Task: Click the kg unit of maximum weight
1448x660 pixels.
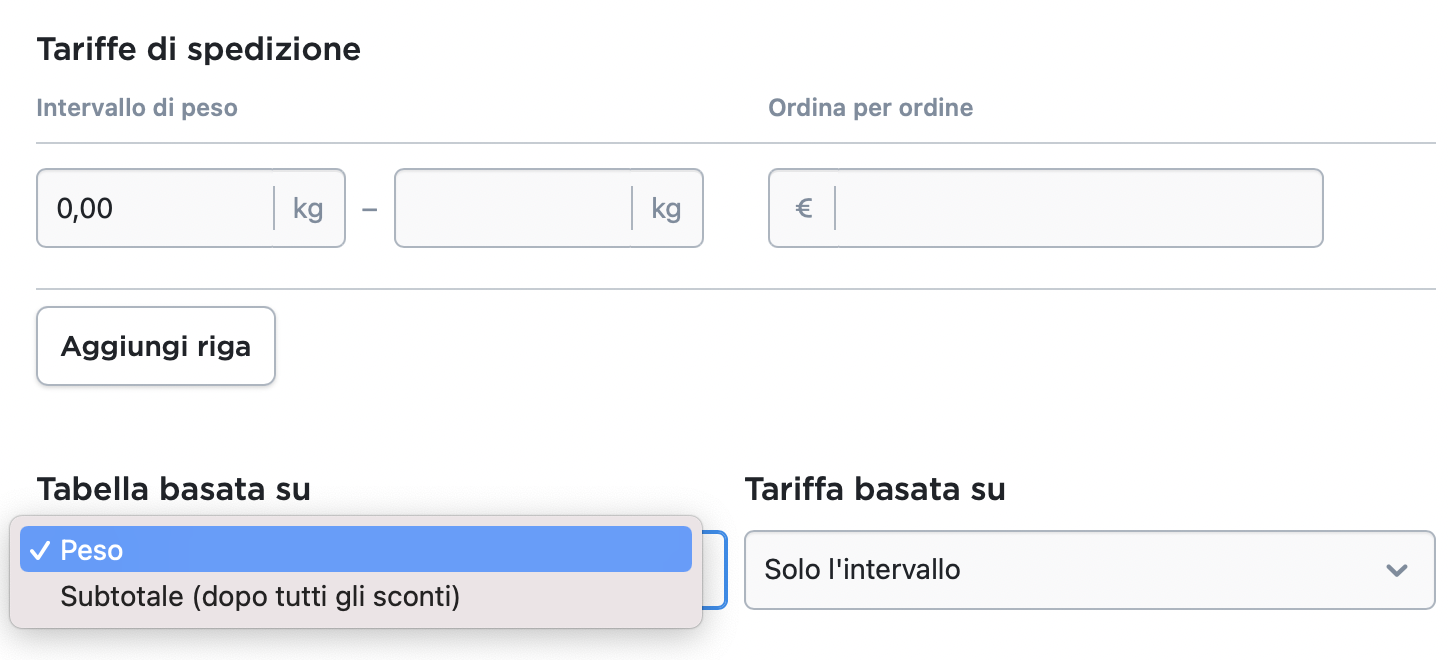Action: 666,208
